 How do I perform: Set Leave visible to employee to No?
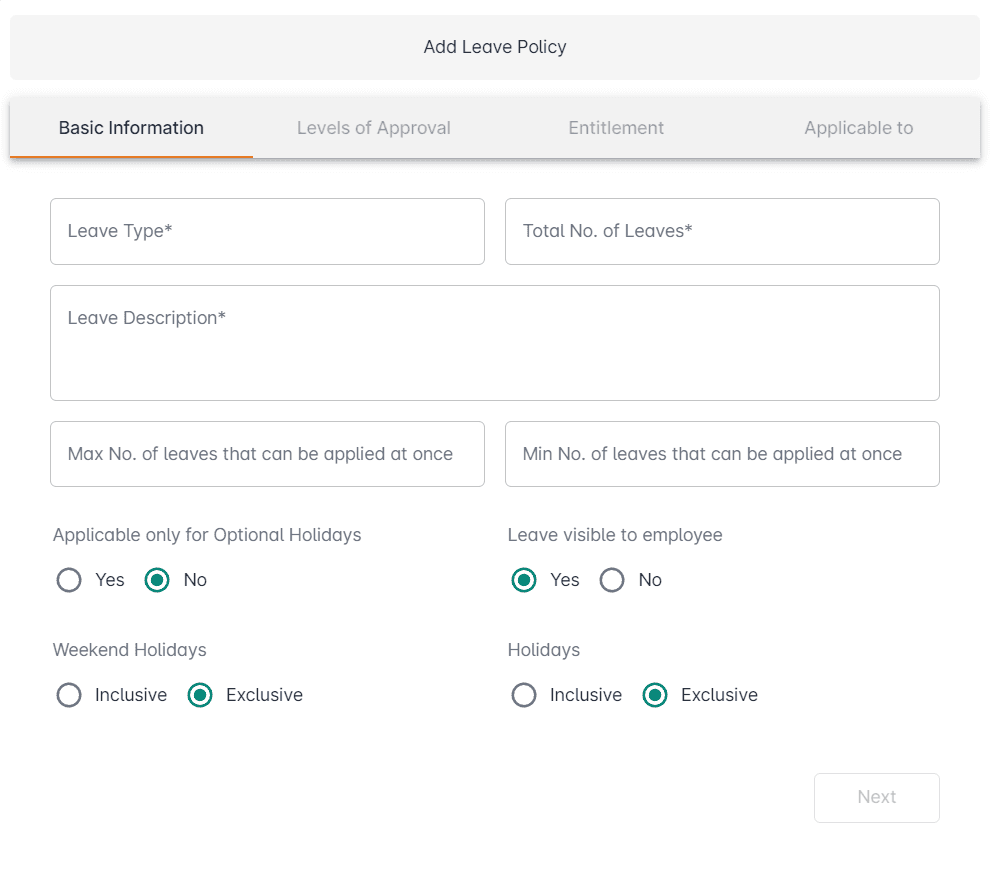tap(612, 580)
